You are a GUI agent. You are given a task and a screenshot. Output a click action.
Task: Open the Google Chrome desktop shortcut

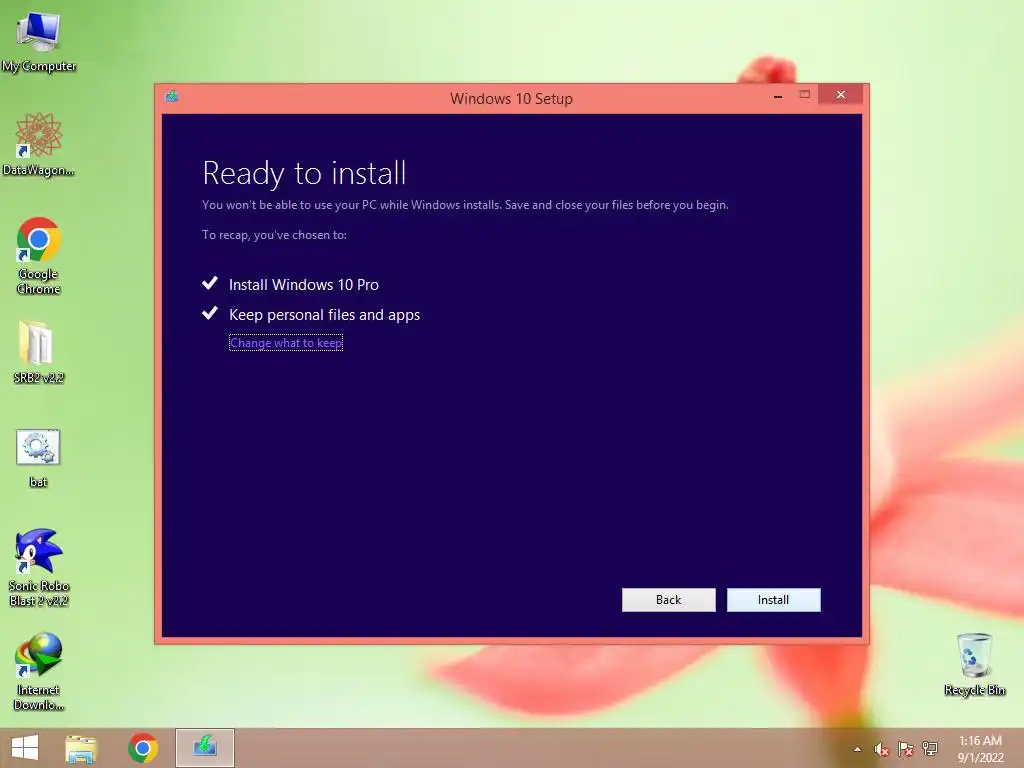39,255
